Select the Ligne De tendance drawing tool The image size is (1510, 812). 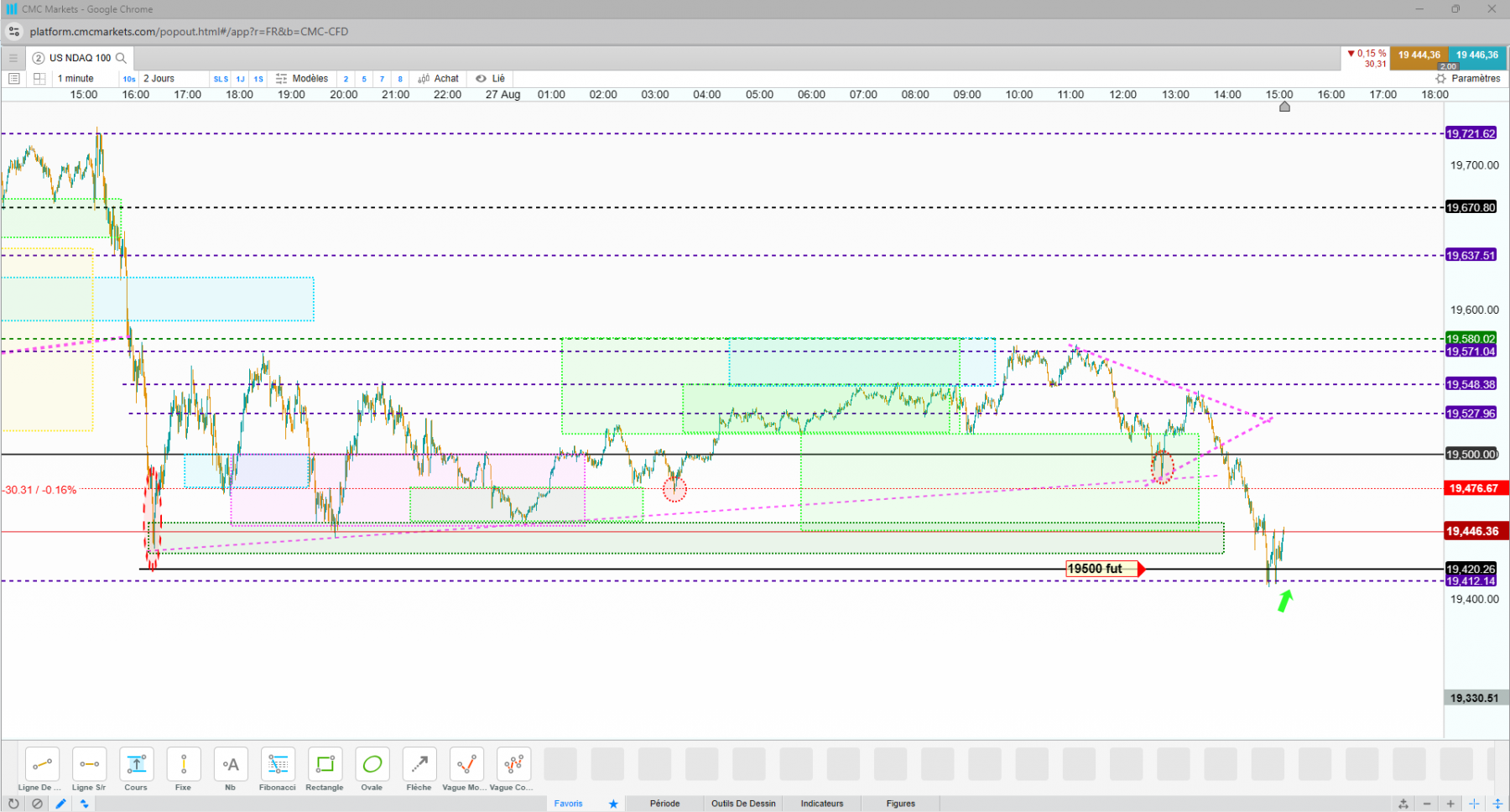pyautogui.click(x=42, y=764)
